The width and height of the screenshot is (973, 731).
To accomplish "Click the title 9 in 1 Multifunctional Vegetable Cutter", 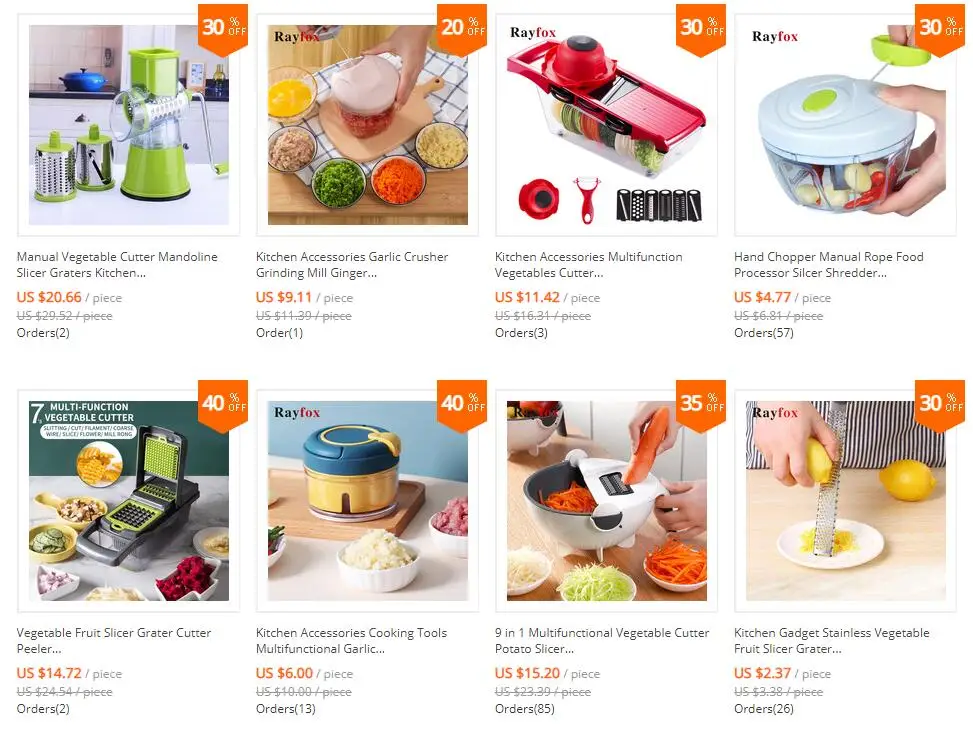I will 602,640.
